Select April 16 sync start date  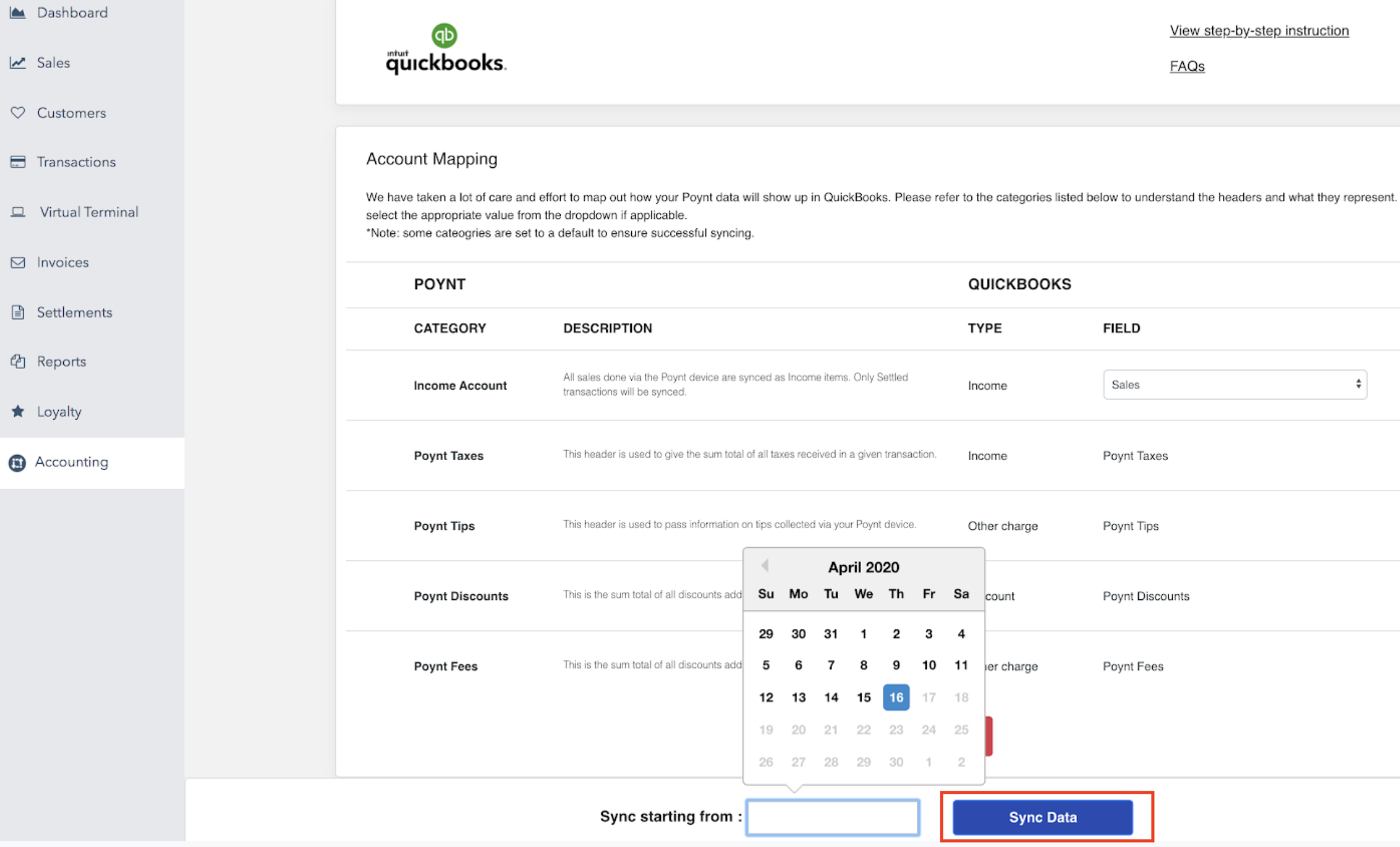pyautogui.click(x=895, y=697)
